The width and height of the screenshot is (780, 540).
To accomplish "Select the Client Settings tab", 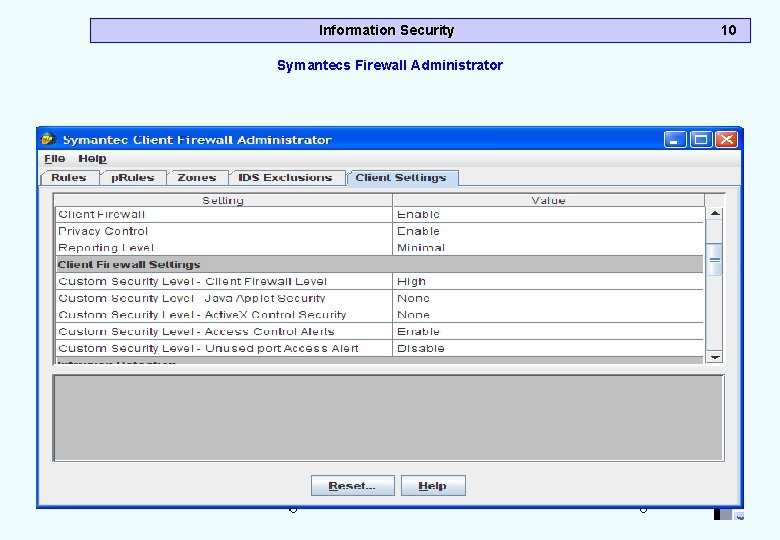I will (x=401, y=178).
